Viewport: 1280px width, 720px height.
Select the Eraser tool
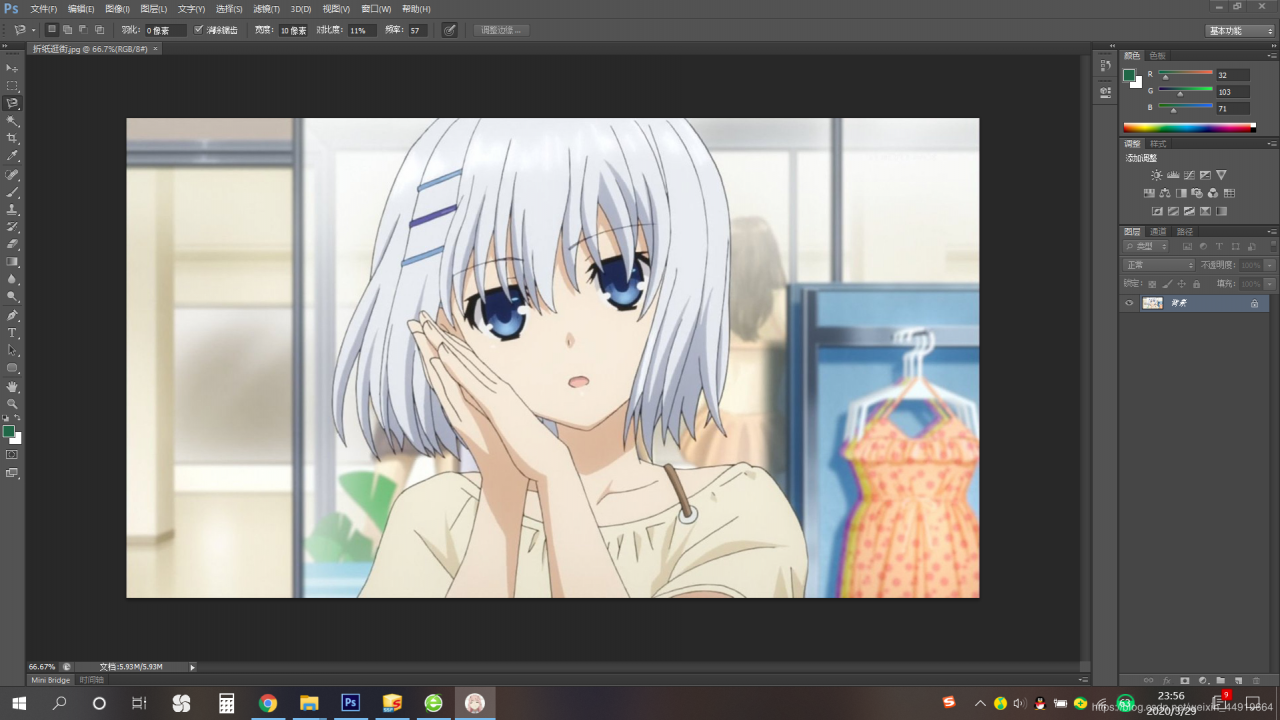(x=12, y=244)
